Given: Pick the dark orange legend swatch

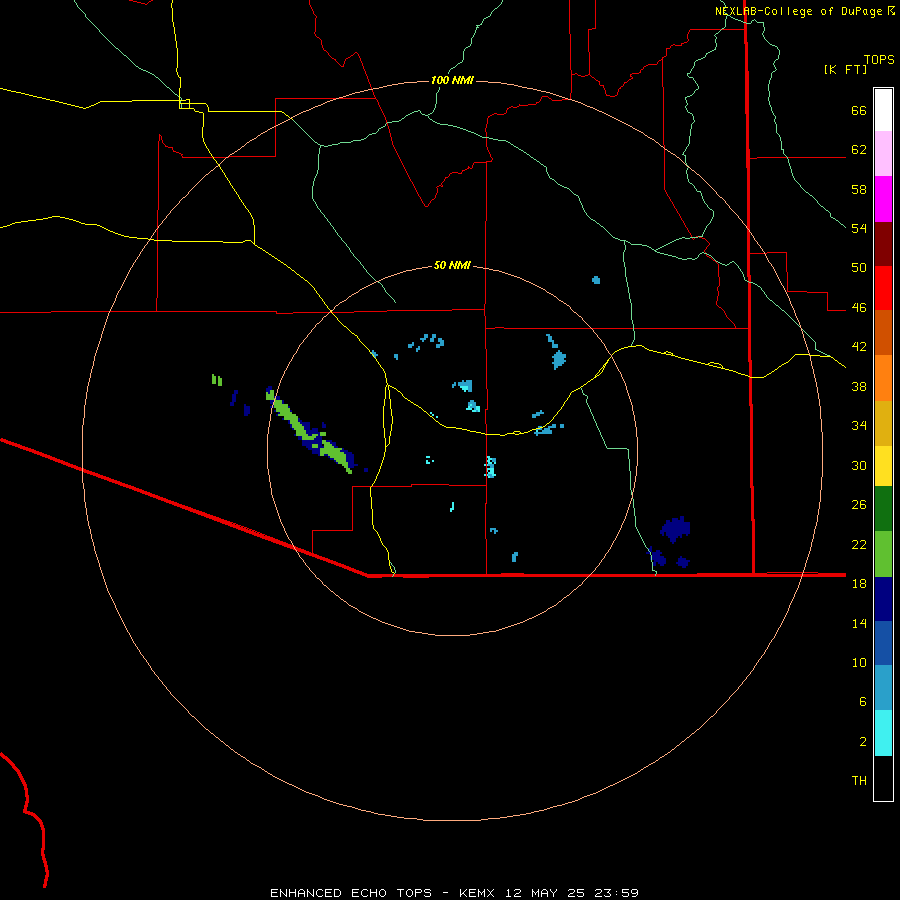Looking at the screenshot, I should pyautogui.click(x=883, y=332).
